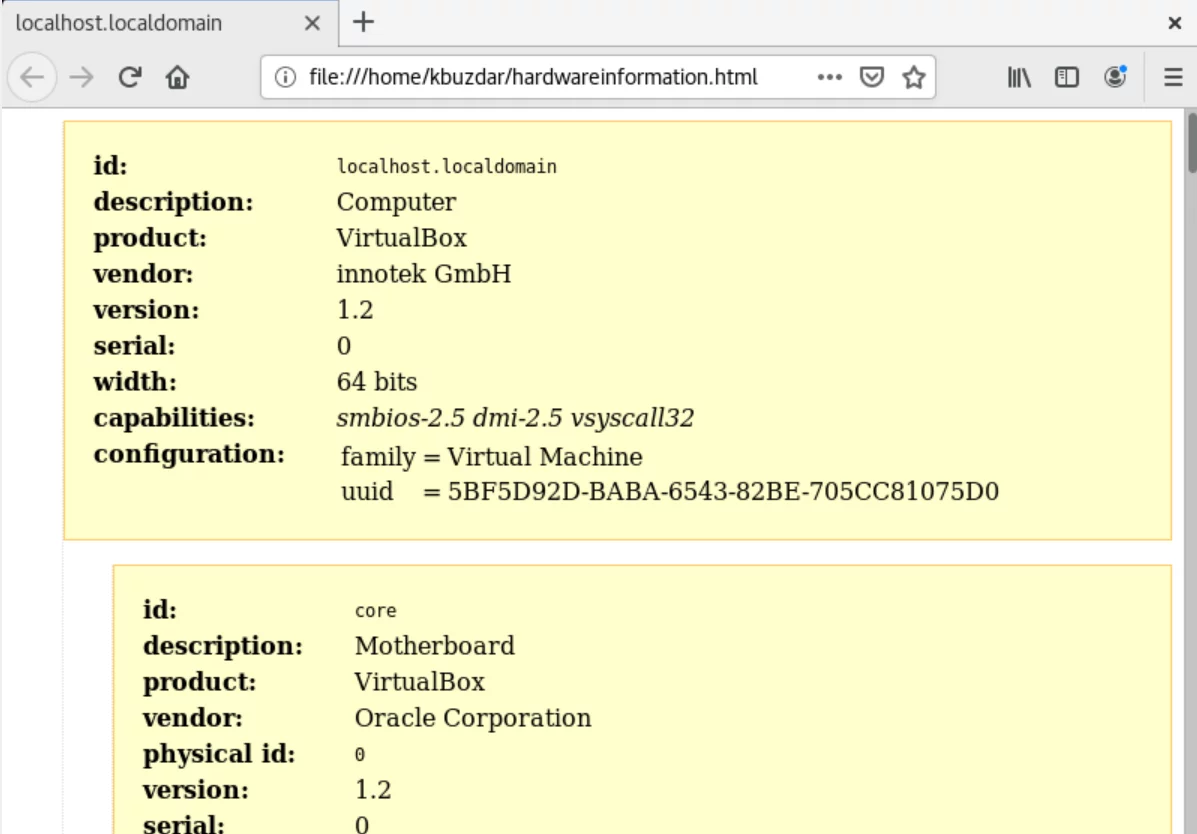1197x834 pixels.
Task: Bookmark this page with the star
Action: pyautogui.click(x=914, y=77)
